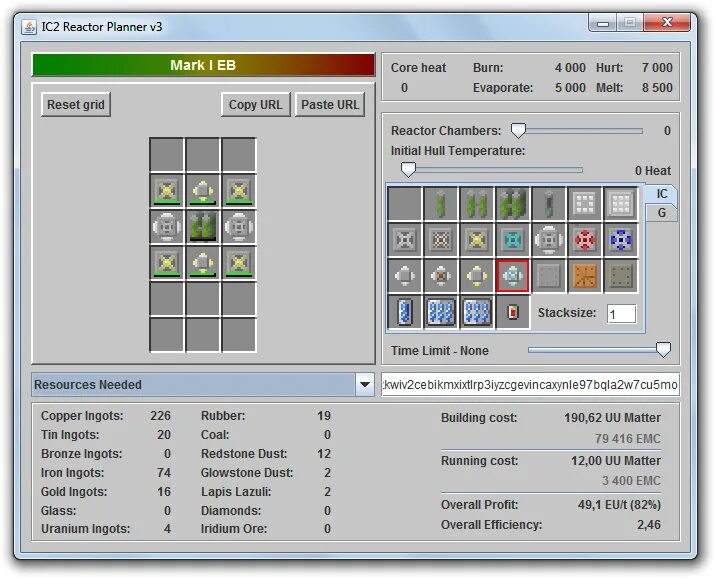
Task: Click the reactor grid's upper component heat exchanger
Action: (203, 190)
